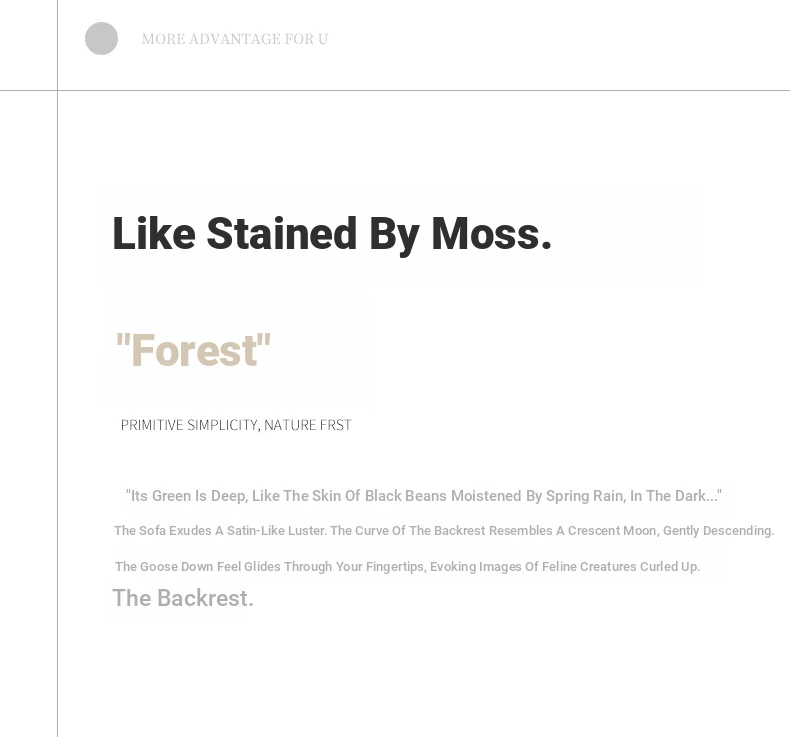Click the beige "Forest" title text
The image size is (790, 737).
193,350
